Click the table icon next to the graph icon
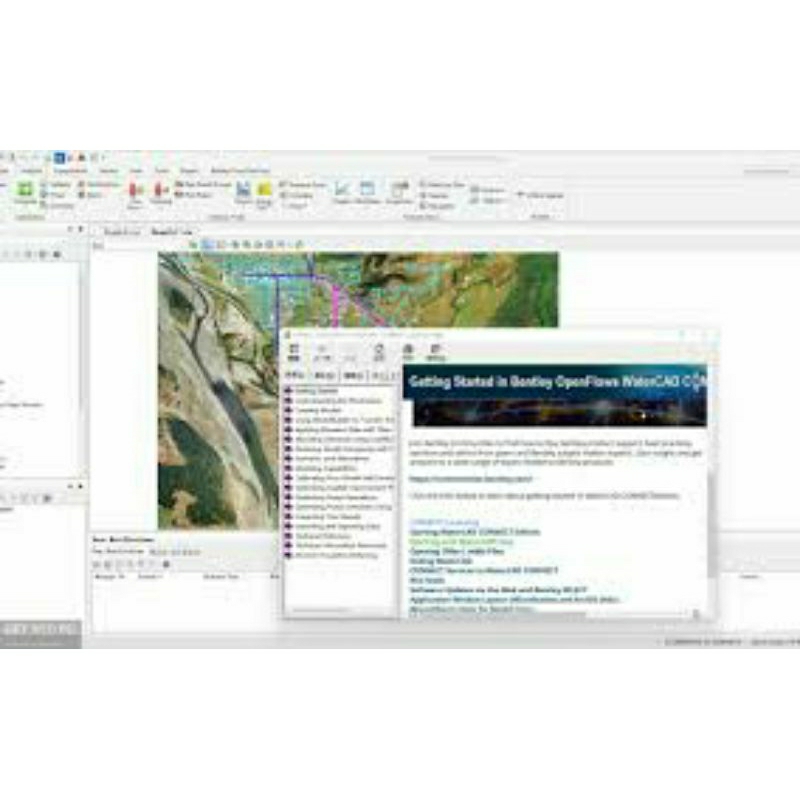 pyautogui.click(x=367, y=189)
